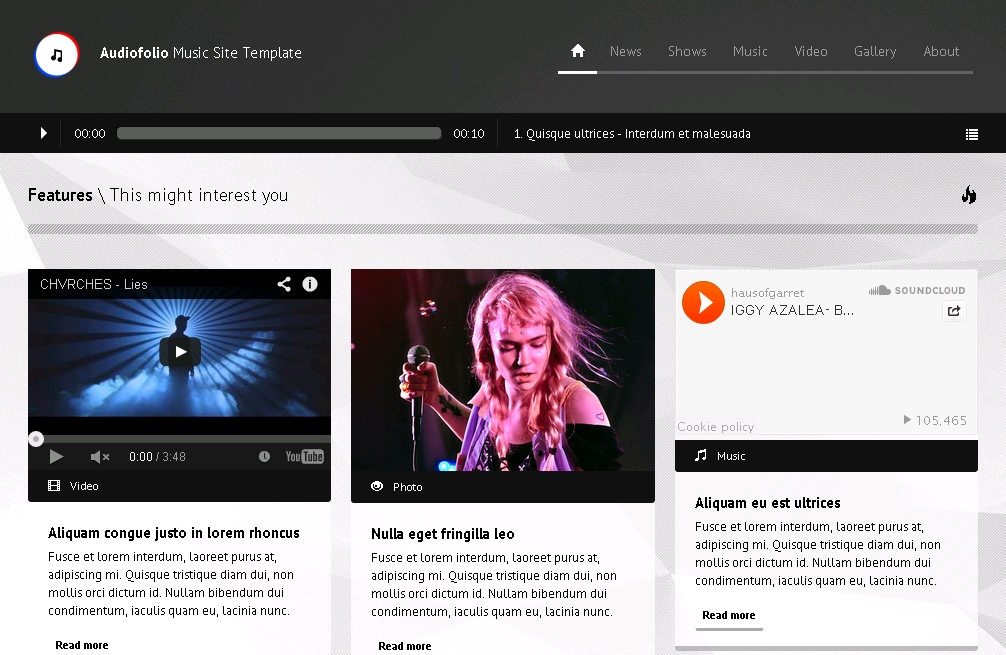Image resolution: width=1006 pixels, height=655 pixels.
Task: Go to the Home icon tab
Action: pos(578,51)
